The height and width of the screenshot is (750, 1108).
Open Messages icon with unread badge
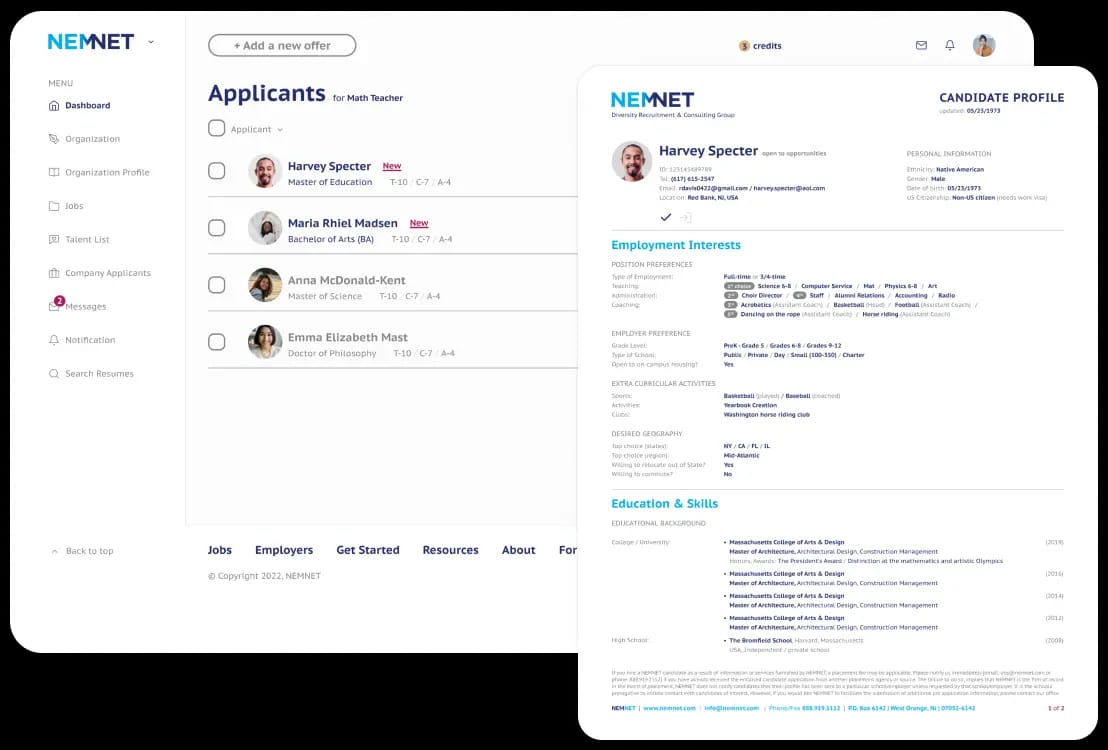(x=55, y=305)
